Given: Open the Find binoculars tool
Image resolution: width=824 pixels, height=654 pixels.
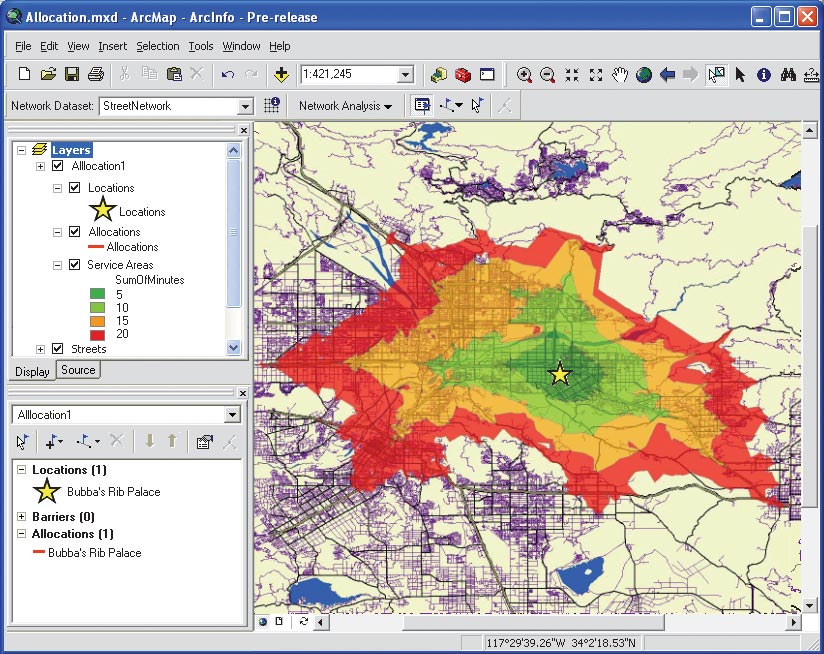Looking at the screenshot, I should [788, 74].
